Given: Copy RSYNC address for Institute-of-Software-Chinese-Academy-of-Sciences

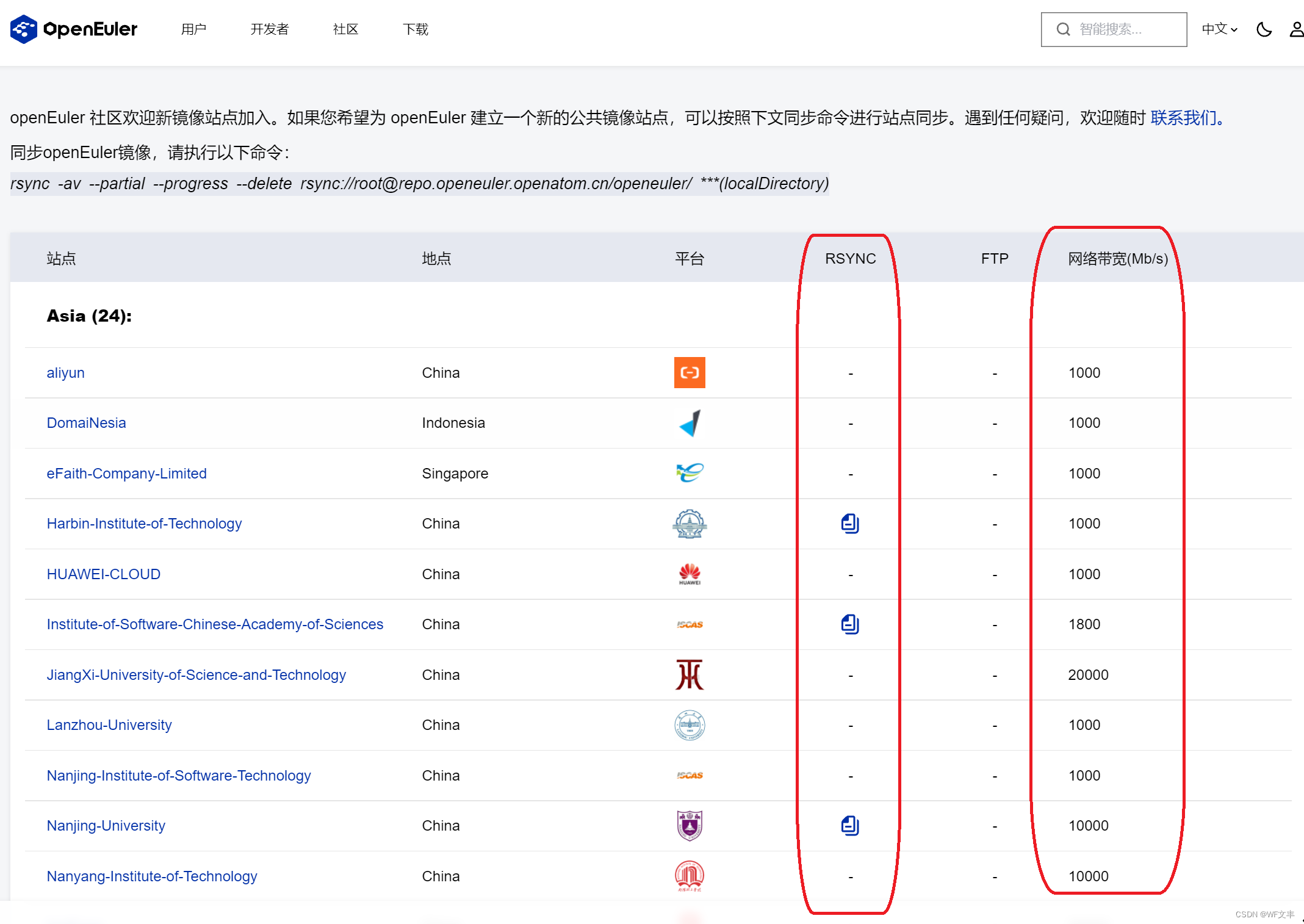Looking at the screenshot, I should pyautogui.click(x=850, y=624).
